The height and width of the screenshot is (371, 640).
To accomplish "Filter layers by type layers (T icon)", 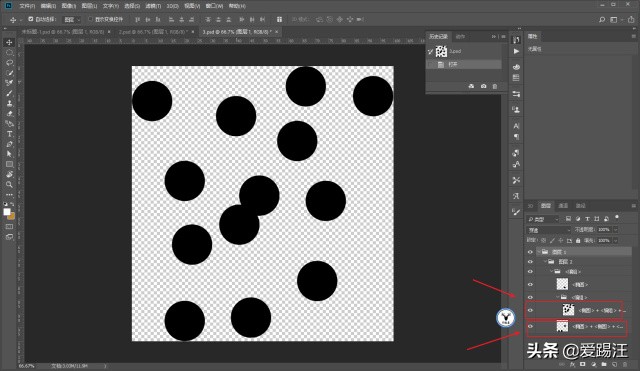I will pyautogui.click(x=587, y=219).
